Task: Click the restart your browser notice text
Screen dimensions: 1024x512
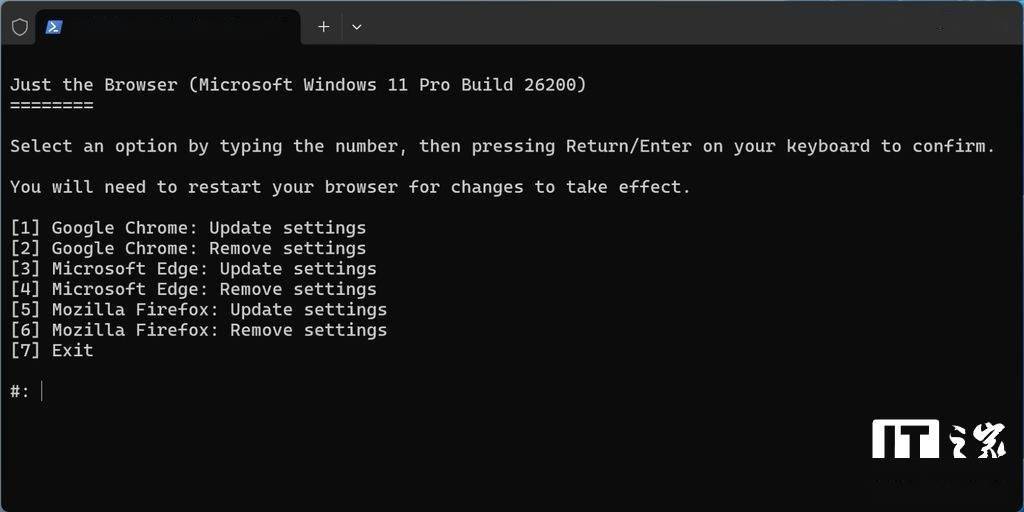Action: pyautogui.click(x=350, y=187)
